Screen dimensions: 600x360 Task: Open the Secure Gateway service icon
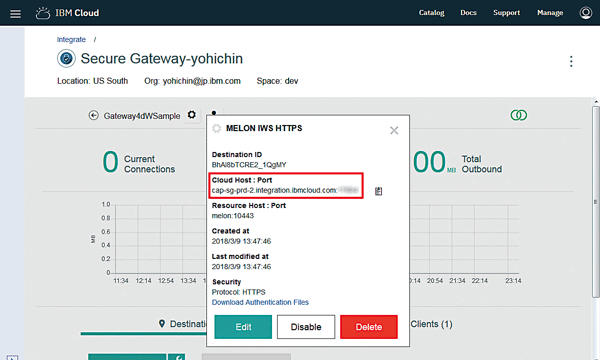(66, 59)
